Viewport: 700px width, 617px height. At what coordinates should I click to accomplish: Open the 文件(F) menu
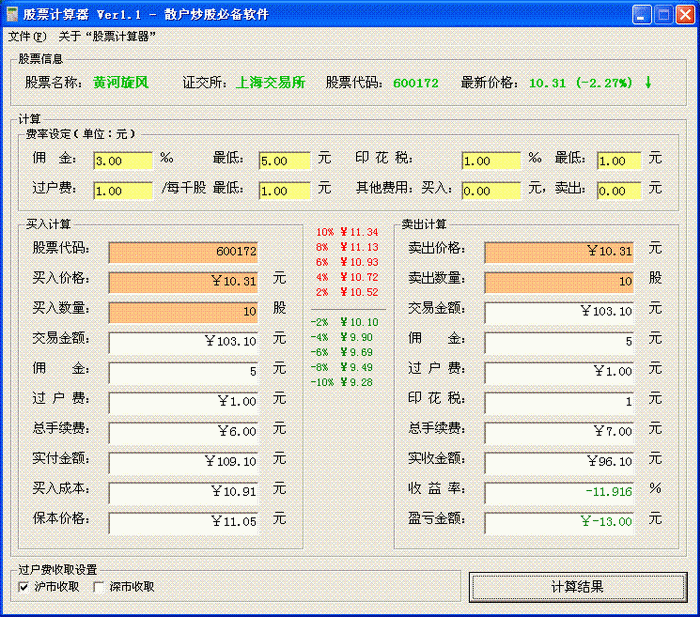pos(27,36)
